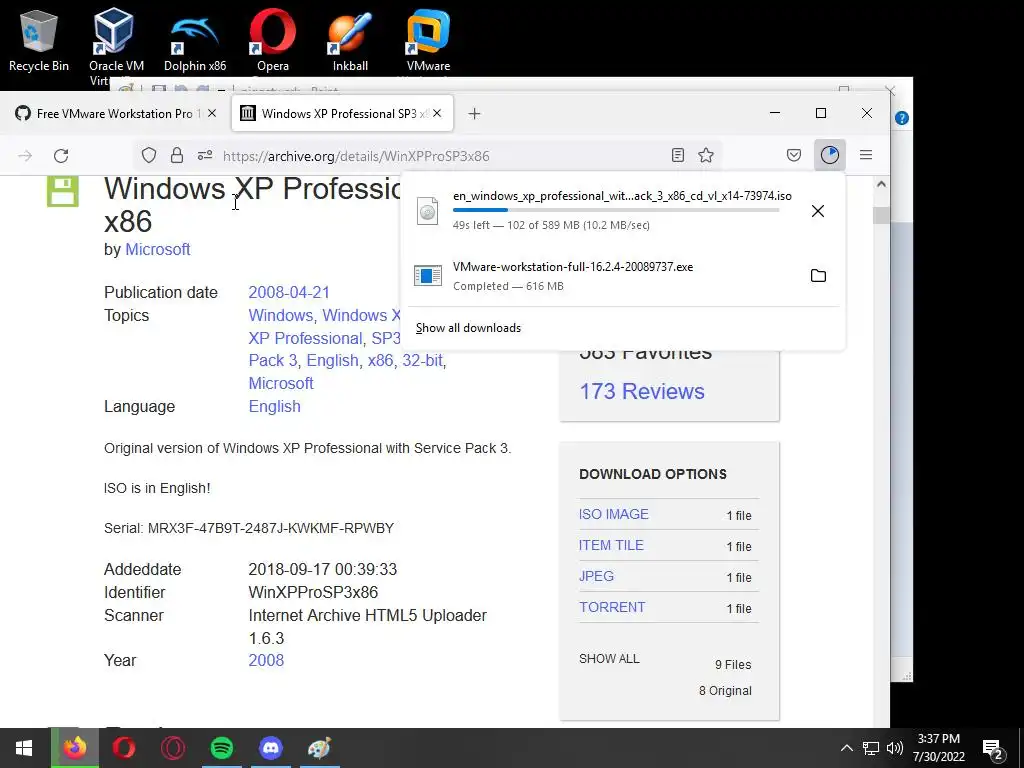Open the network status tray icon
Screen dimensions: 1024x768
871,748
